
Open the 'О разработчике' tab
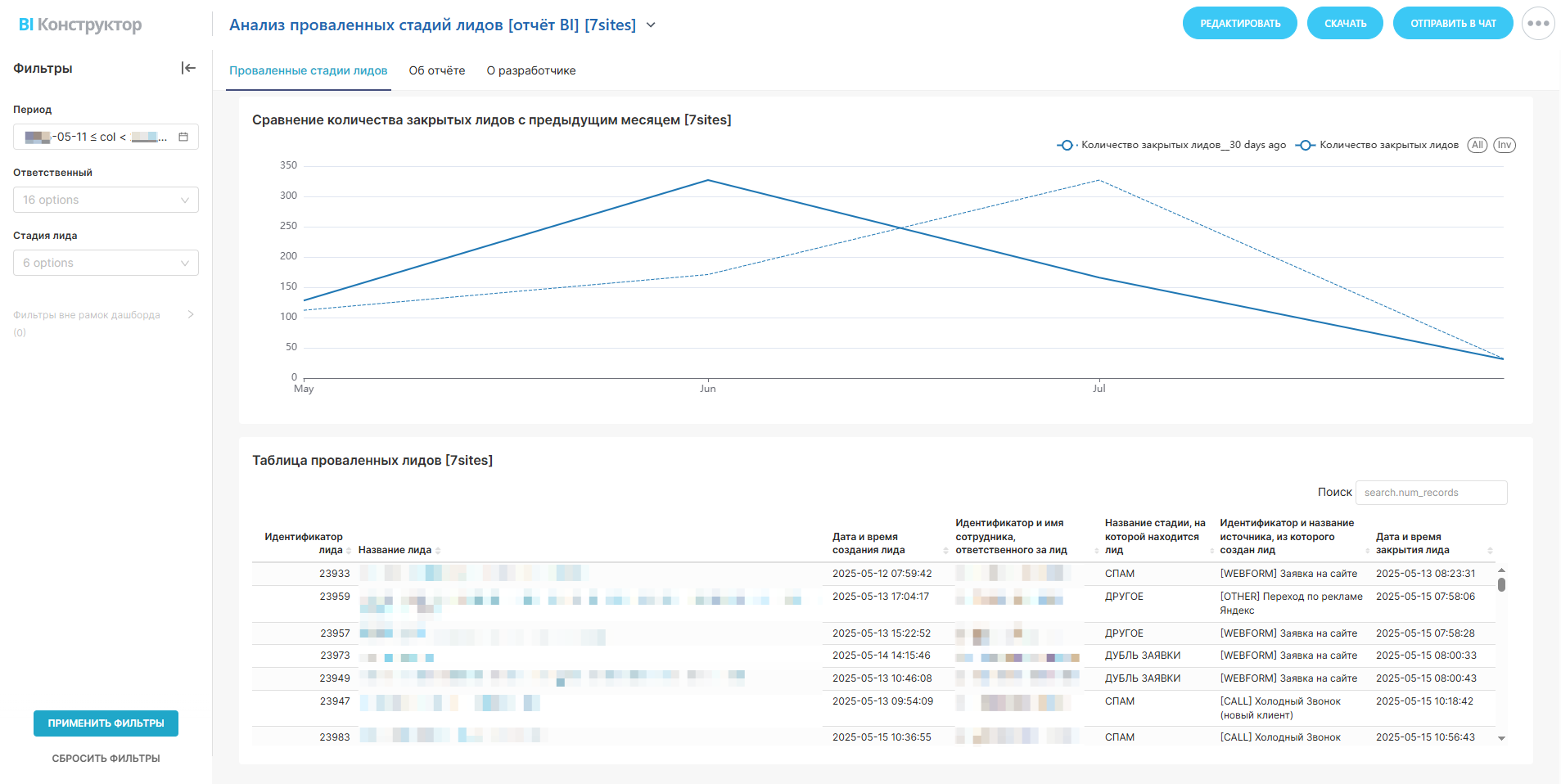tap(531, 70)
